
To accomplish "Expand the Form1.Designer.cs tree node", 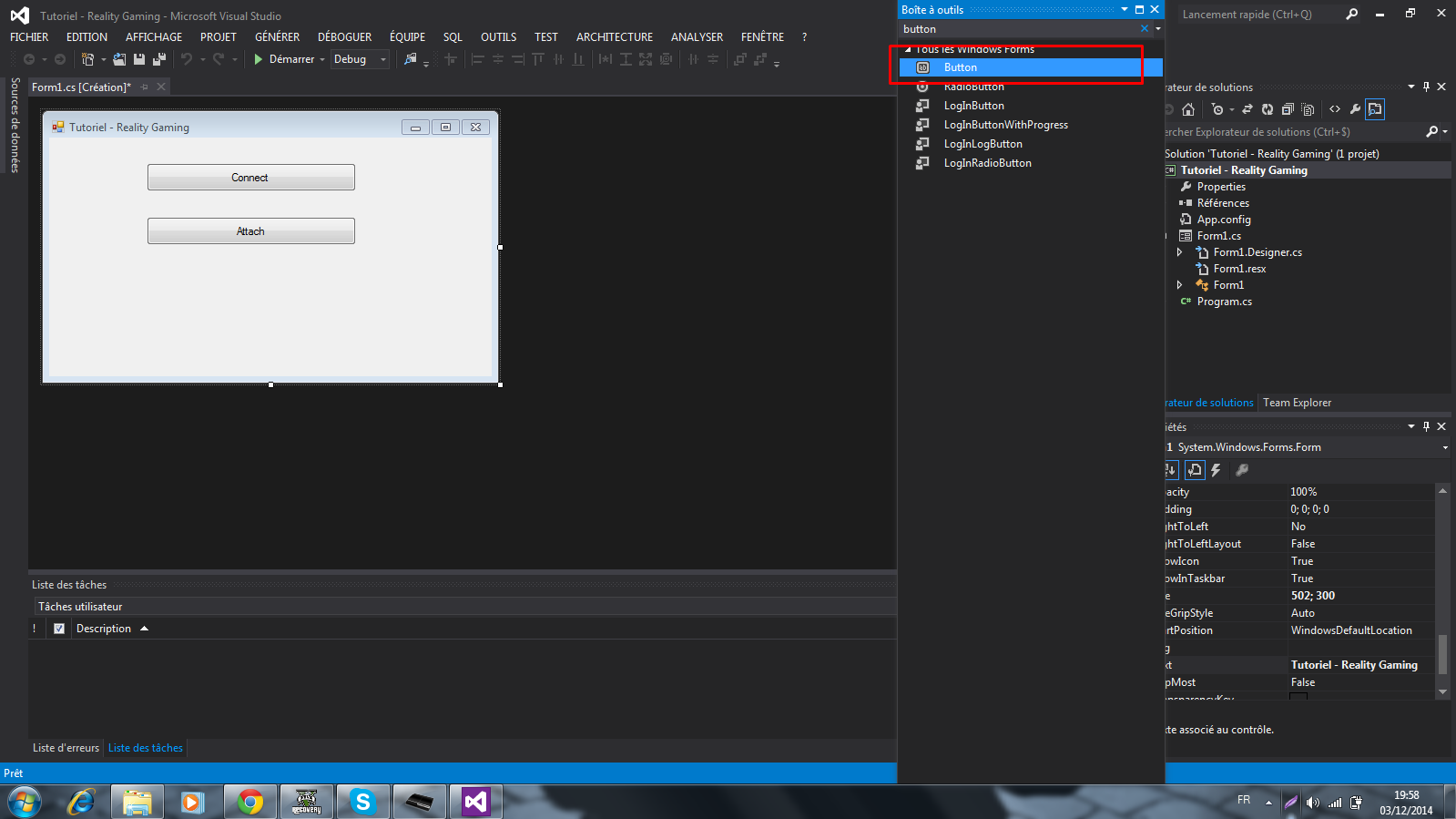I will 1180,252.
